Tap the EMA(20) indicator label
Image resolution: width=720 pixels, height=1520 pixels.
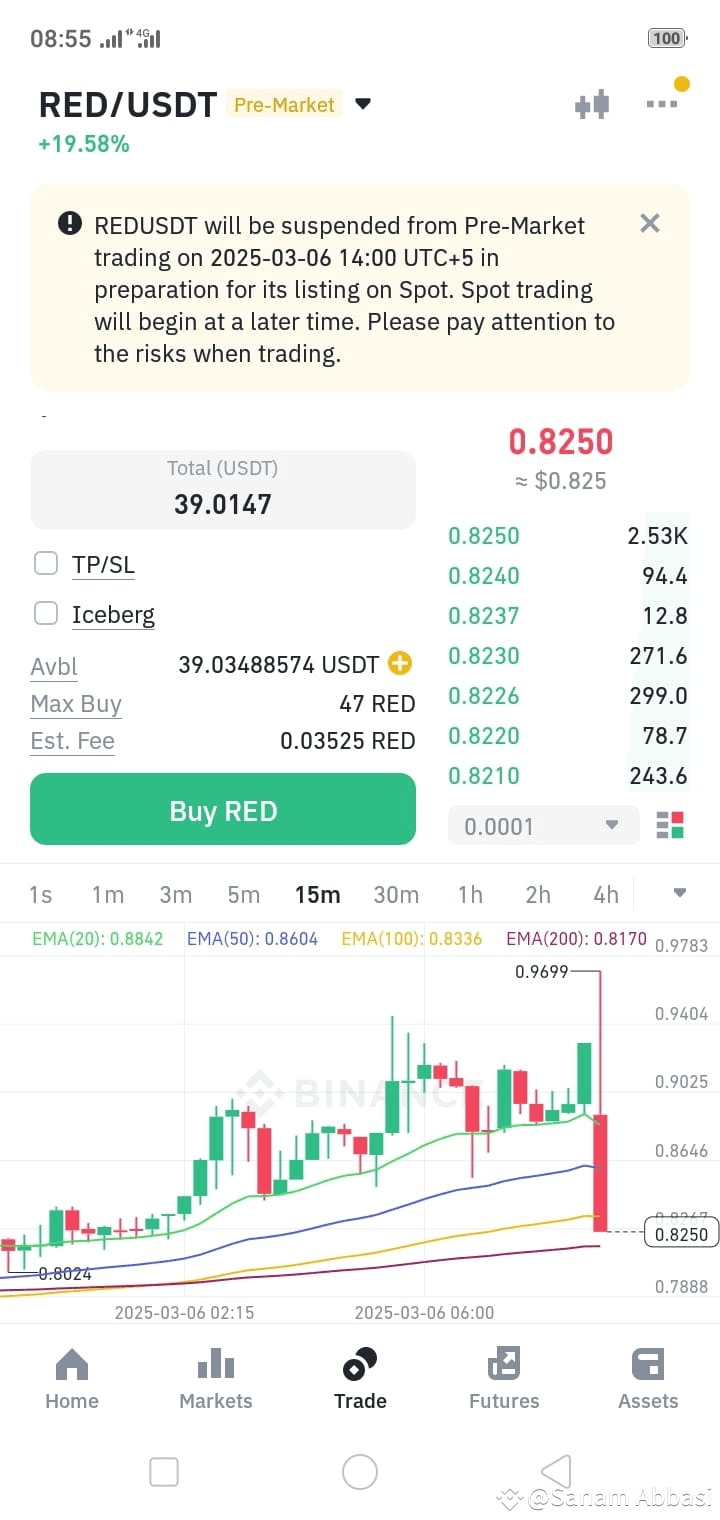97,939
